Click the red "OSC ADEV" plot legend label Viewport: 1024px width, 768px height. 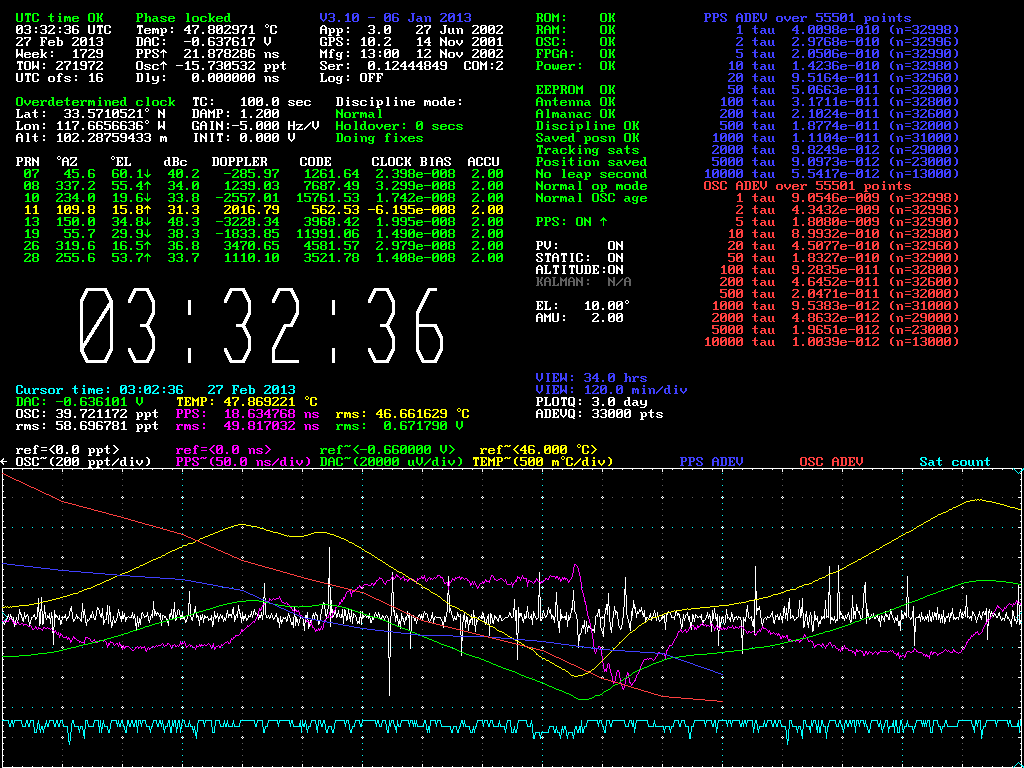click(831, 462)
